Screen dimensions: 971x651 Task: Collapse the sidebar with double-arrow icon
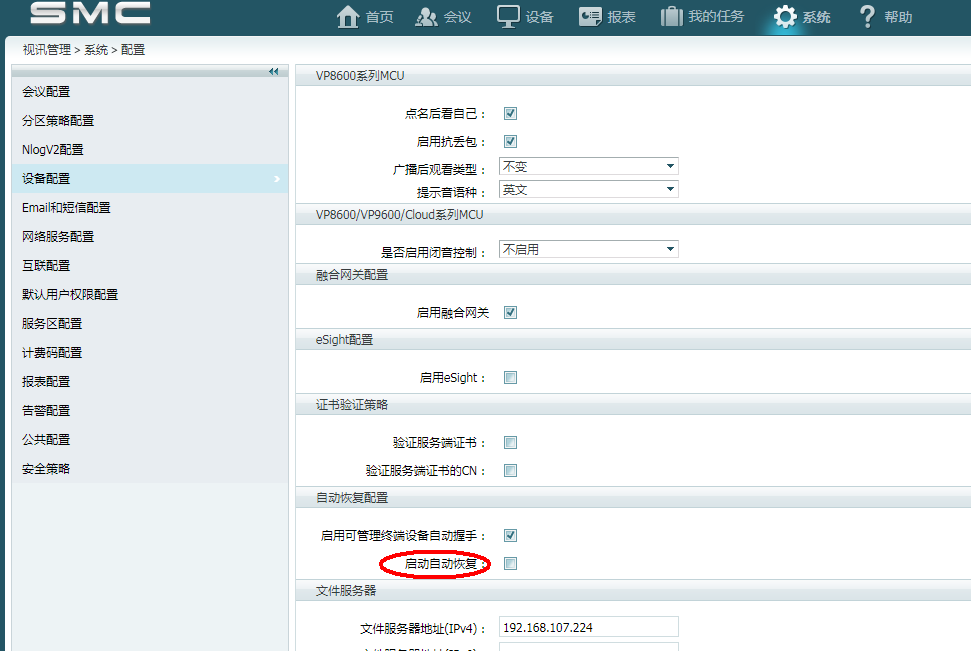coord(274,71)
